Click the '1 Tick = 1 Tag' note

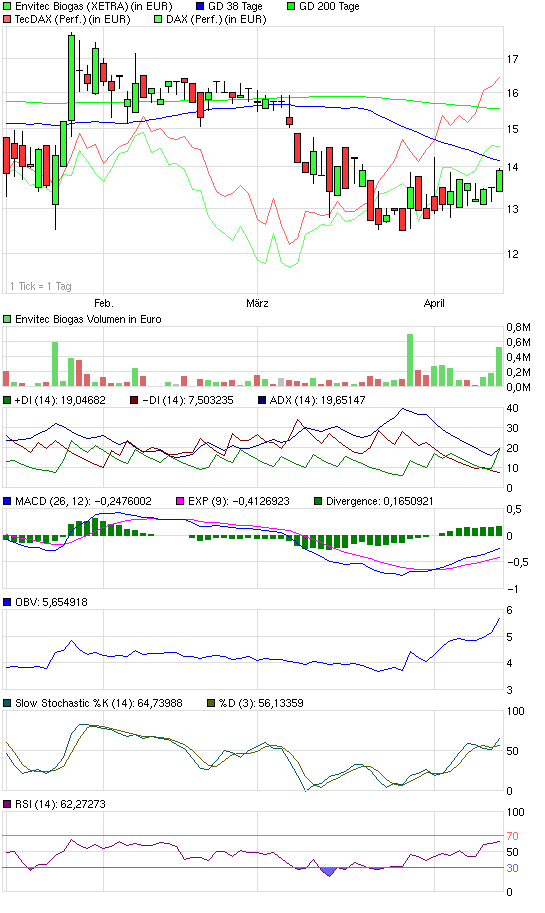pos(41,286)
